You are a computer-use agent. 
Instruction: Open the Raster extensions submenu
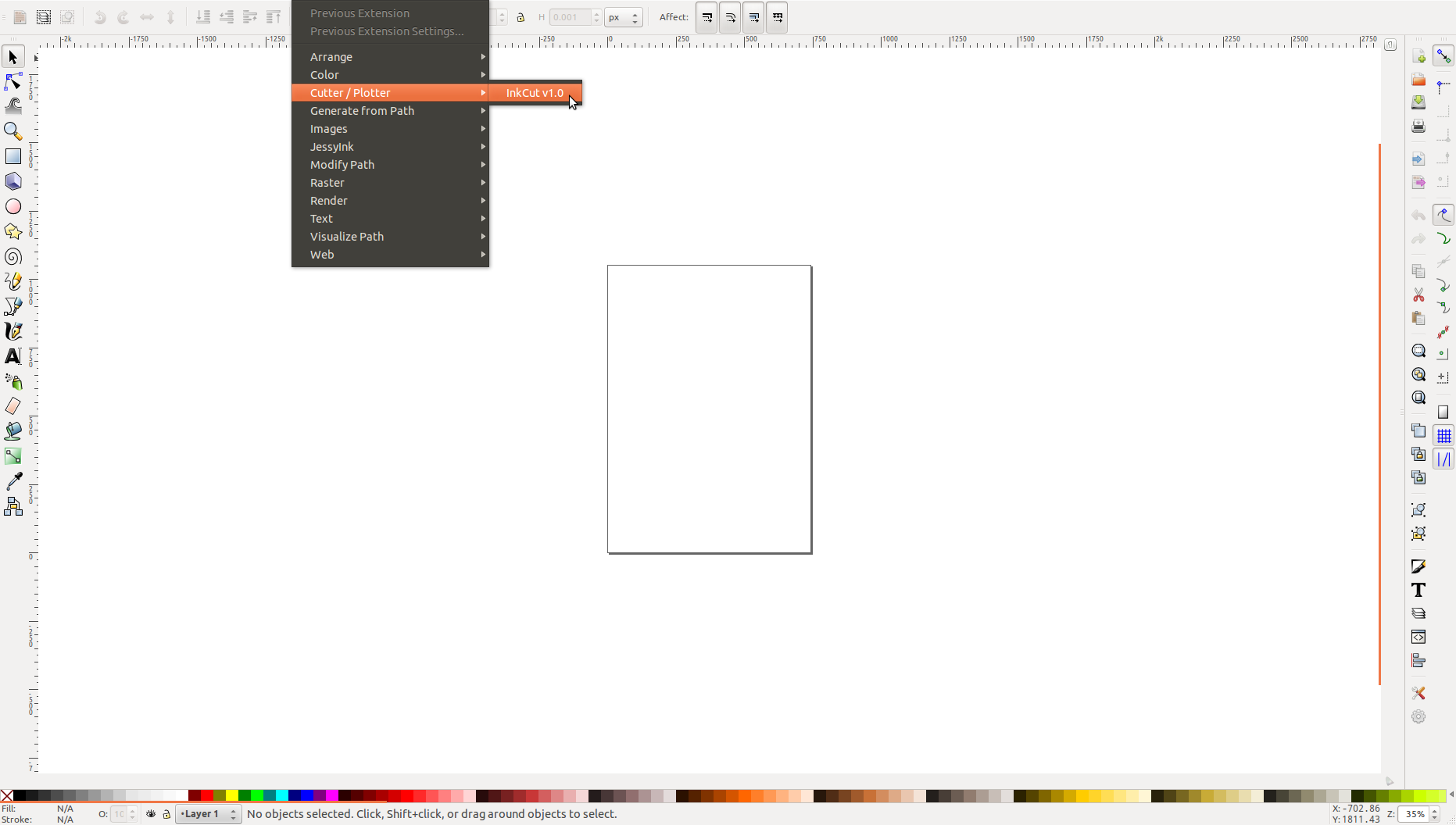click(x=390, y=183)
